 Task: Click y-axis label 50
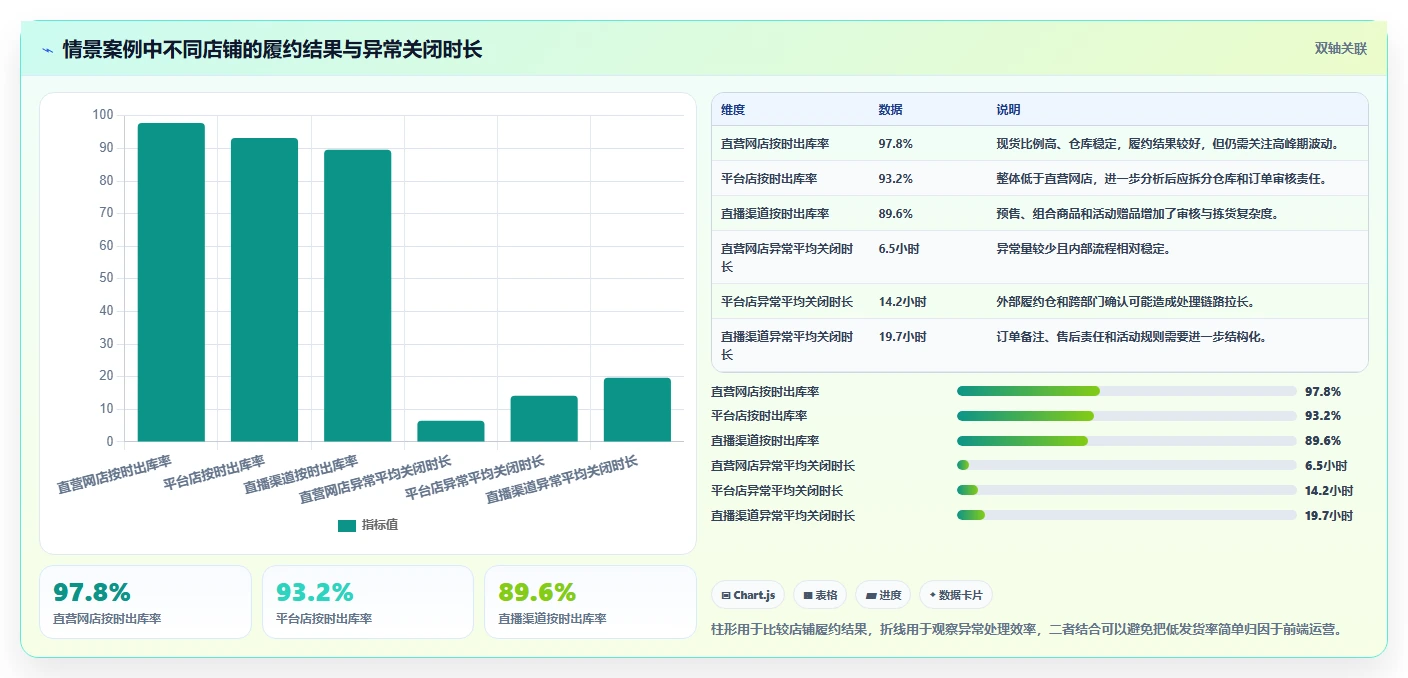pos(106,278)
